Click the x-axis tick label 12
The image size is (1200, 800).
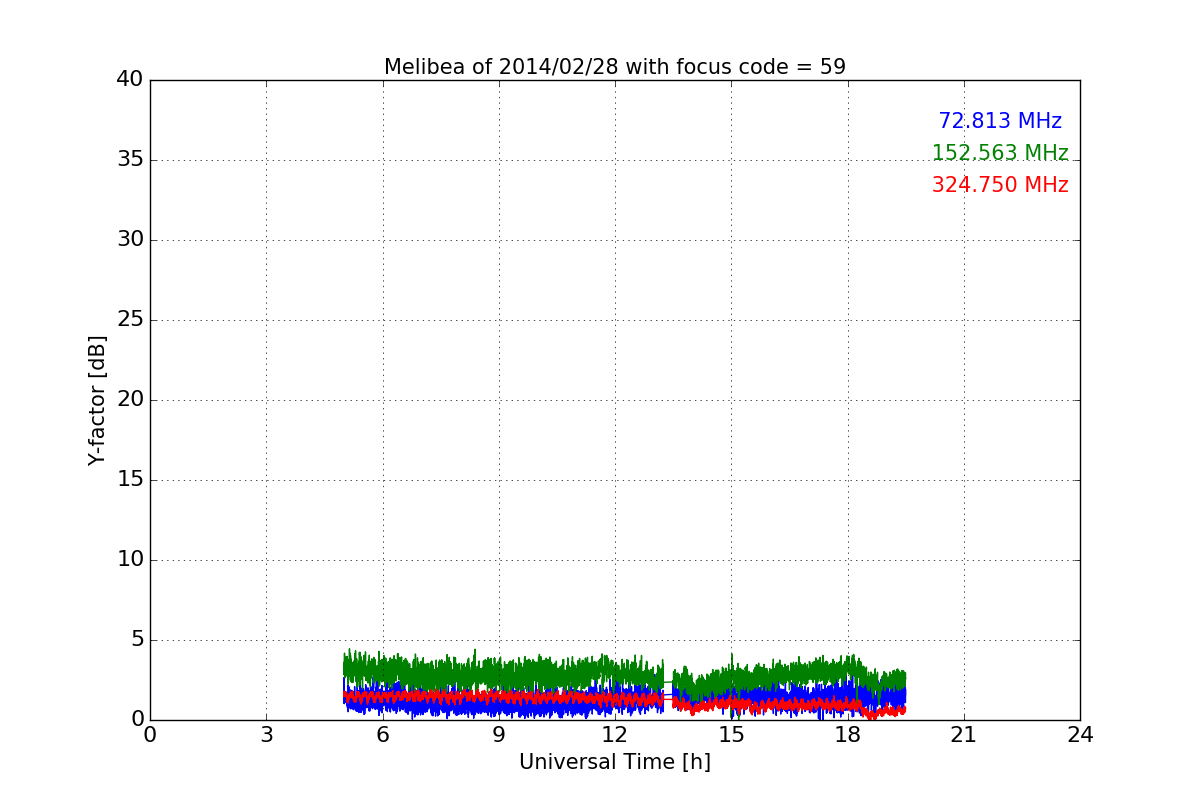click(x=615, y=735)
